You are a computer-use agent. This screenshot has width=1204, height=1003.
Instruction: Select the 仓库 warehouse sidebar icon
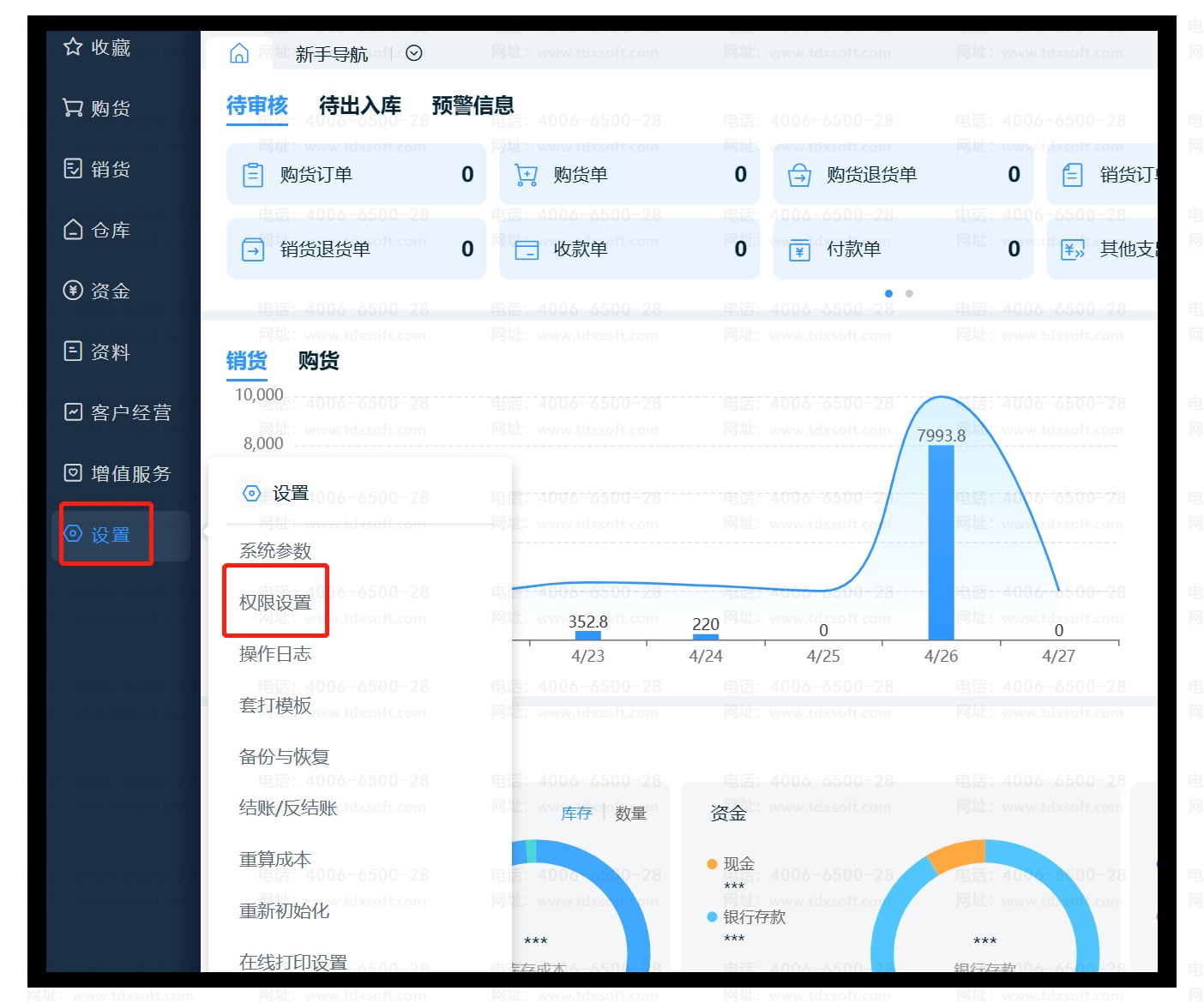73,230
